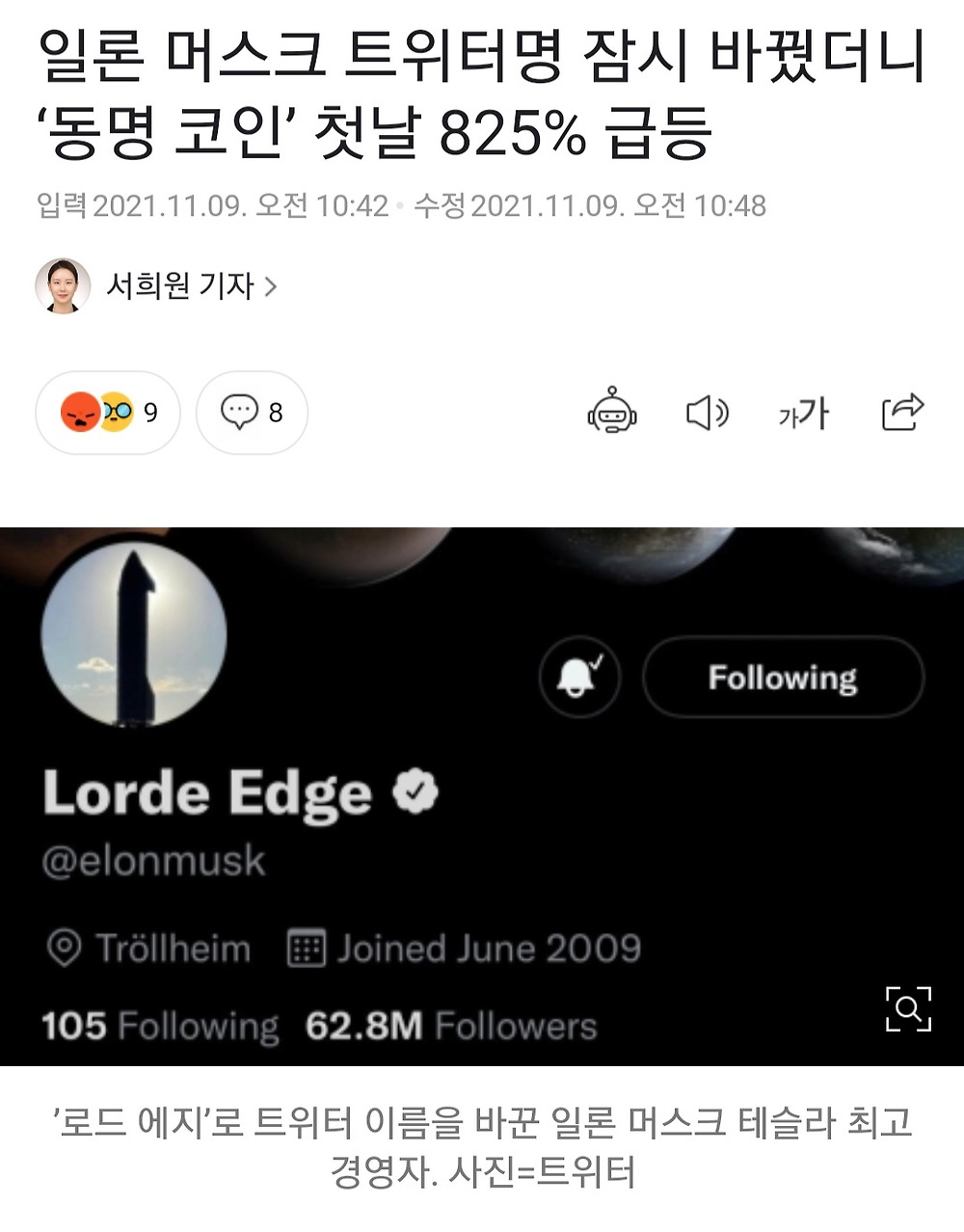This screenshot has height=1232, width=964.
Task: Enlarge image with magnifier icon
Action: point(908,1008)
